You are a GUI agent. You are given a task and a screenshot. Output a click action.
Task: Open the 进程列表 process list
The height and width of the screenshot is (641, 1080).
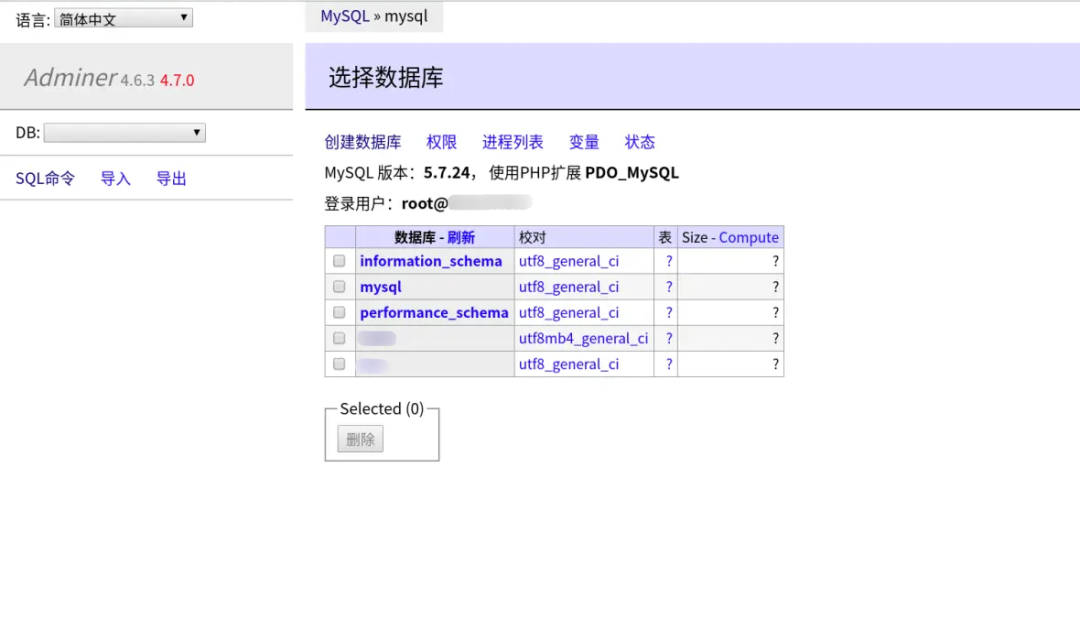click(x=512, y=142)
